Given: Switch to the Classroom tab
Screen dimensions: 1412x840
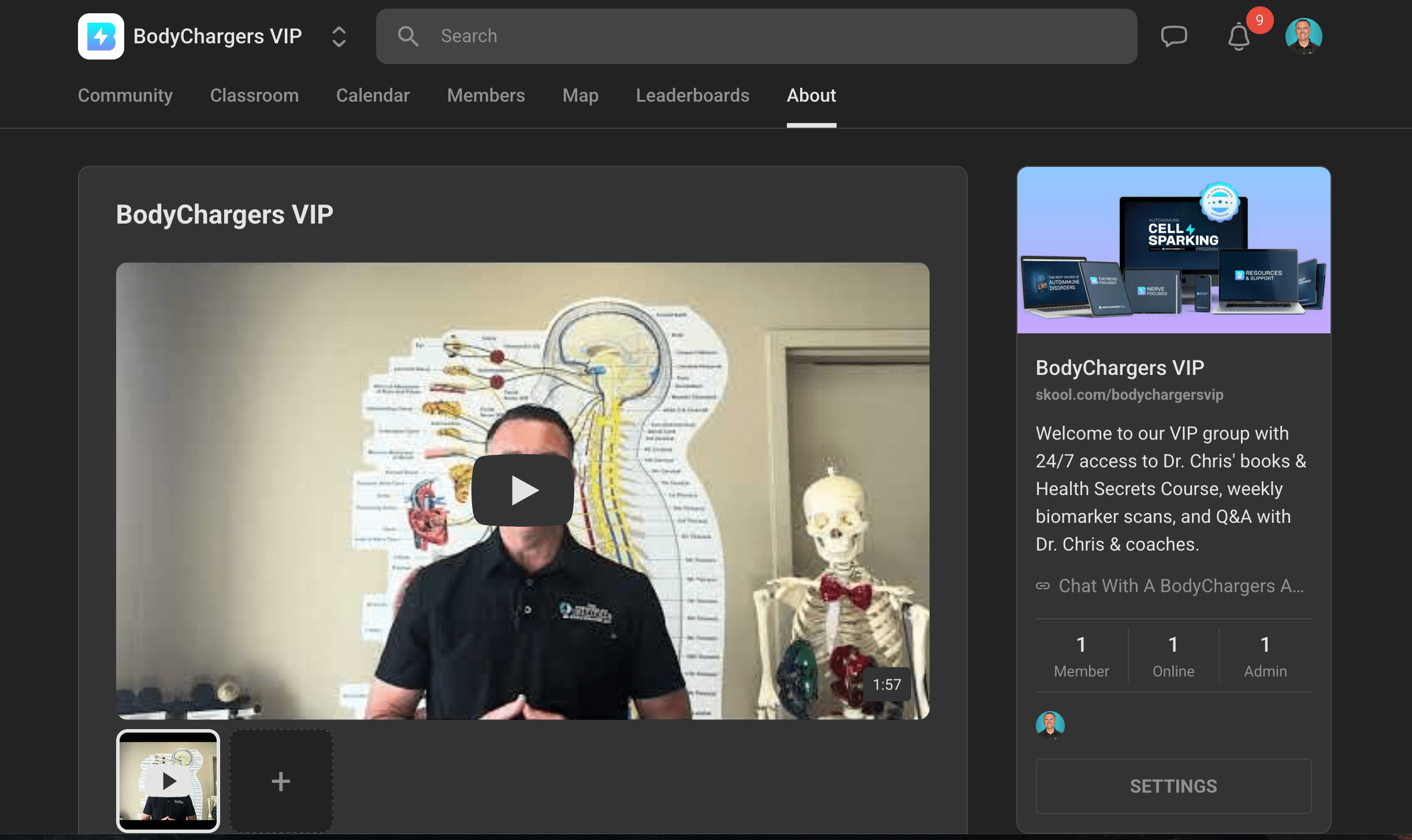Looking at the screenshot, I should click(254, 95).
